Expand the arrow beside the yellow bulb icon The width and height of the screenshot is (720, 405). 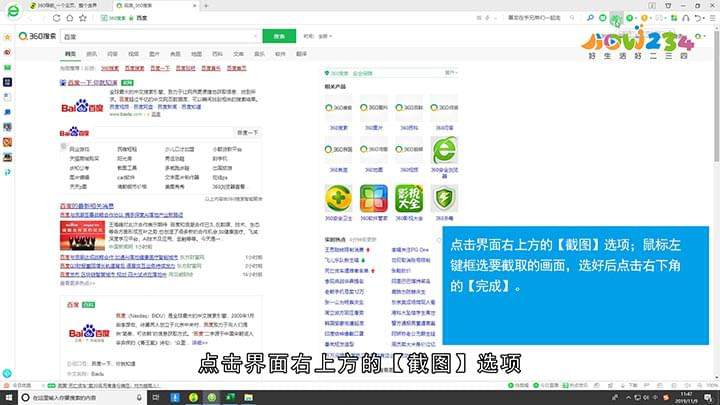(650, 18)
